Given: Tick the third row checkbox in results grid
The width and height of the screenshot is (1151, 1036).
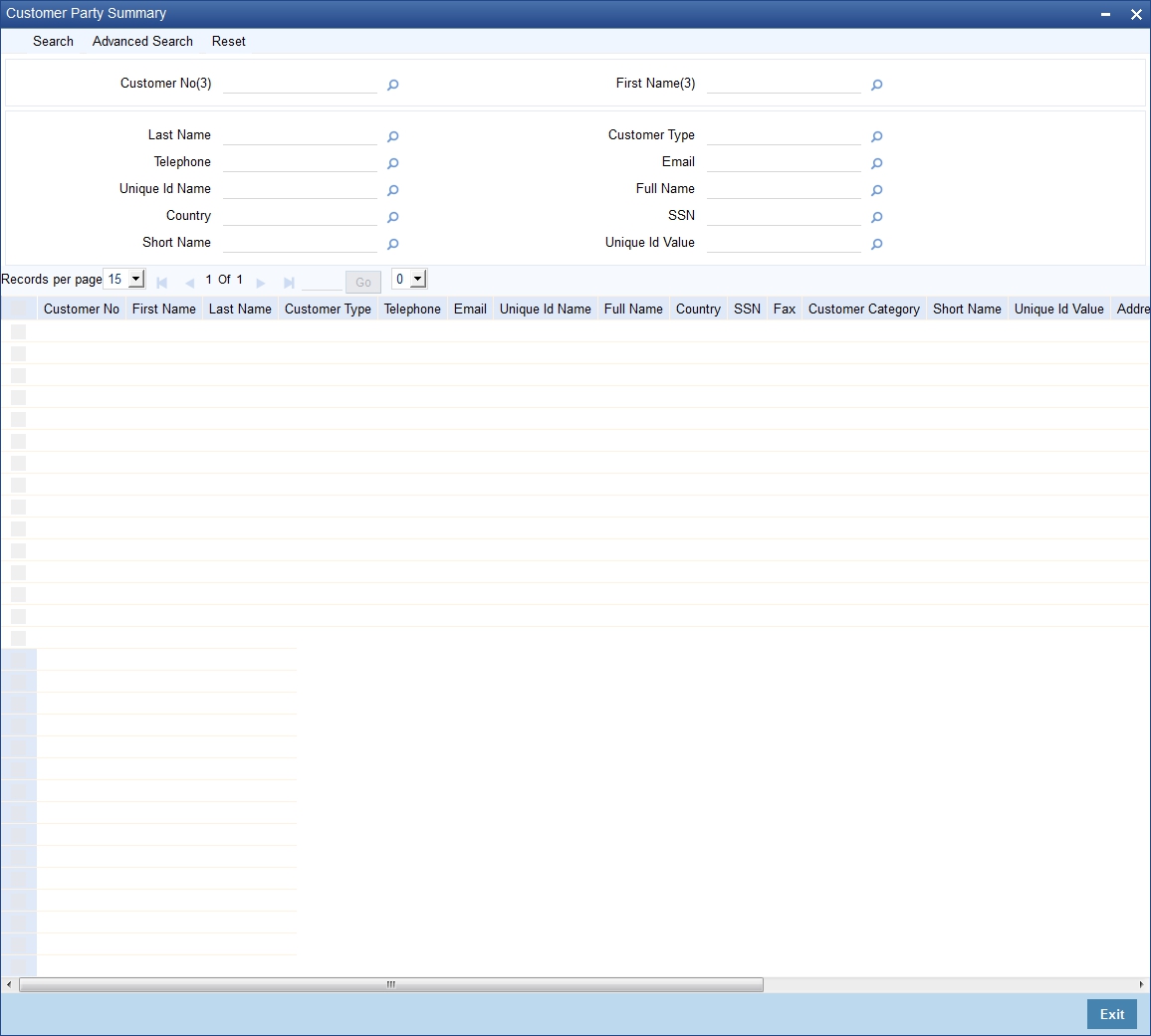Looking at the screenshot, I should point(18,375).
